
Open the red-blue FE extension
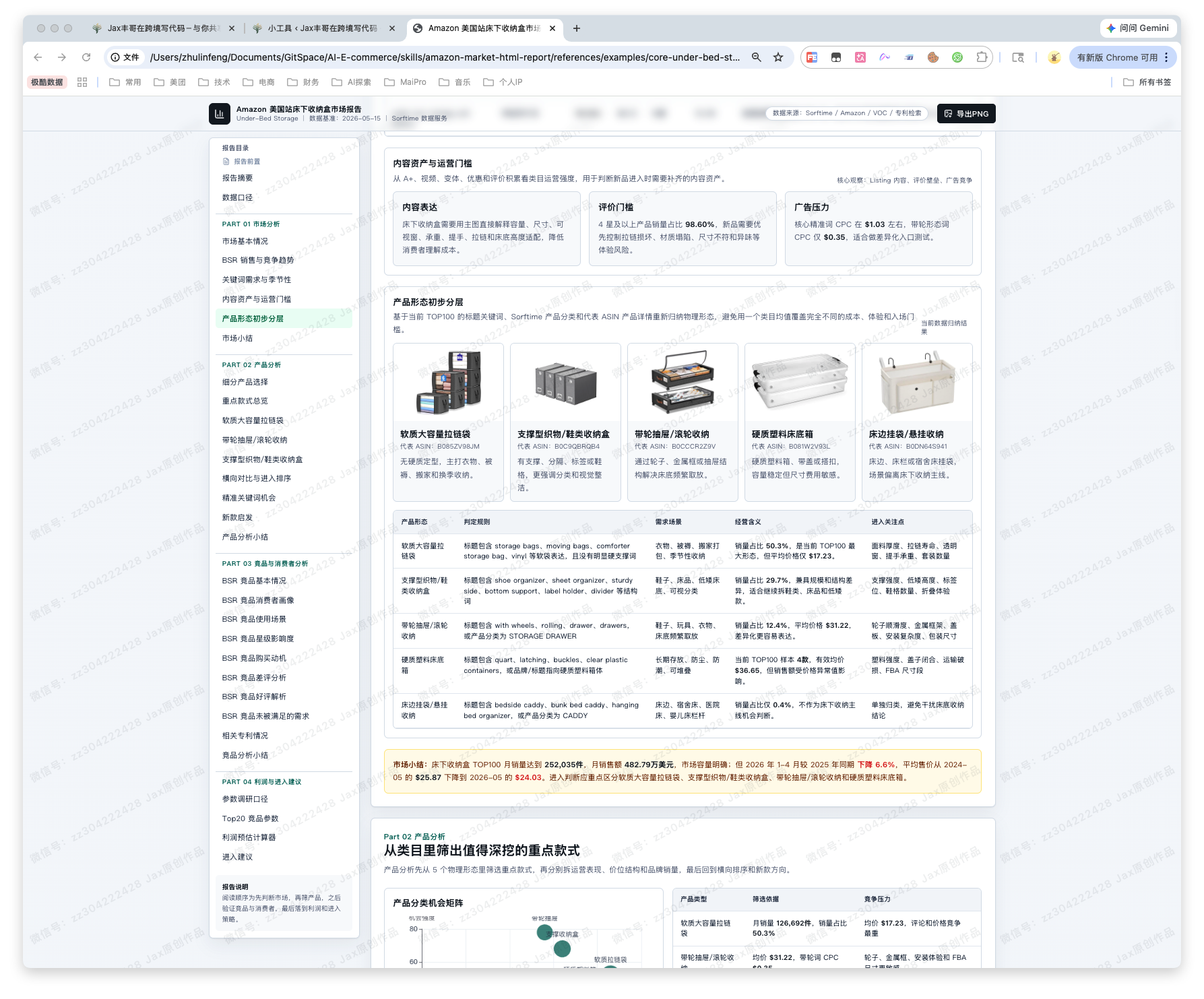pyautogui.click(x=812, y=57)
